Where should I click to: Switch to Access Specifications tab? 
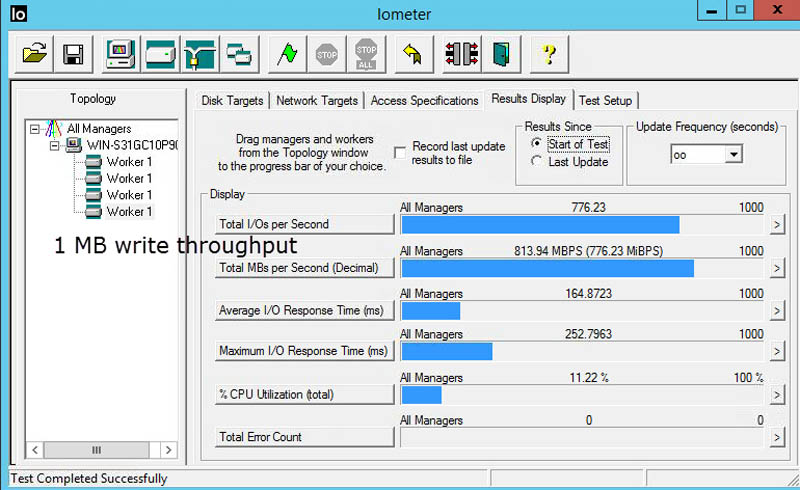(x=424, y=101)
